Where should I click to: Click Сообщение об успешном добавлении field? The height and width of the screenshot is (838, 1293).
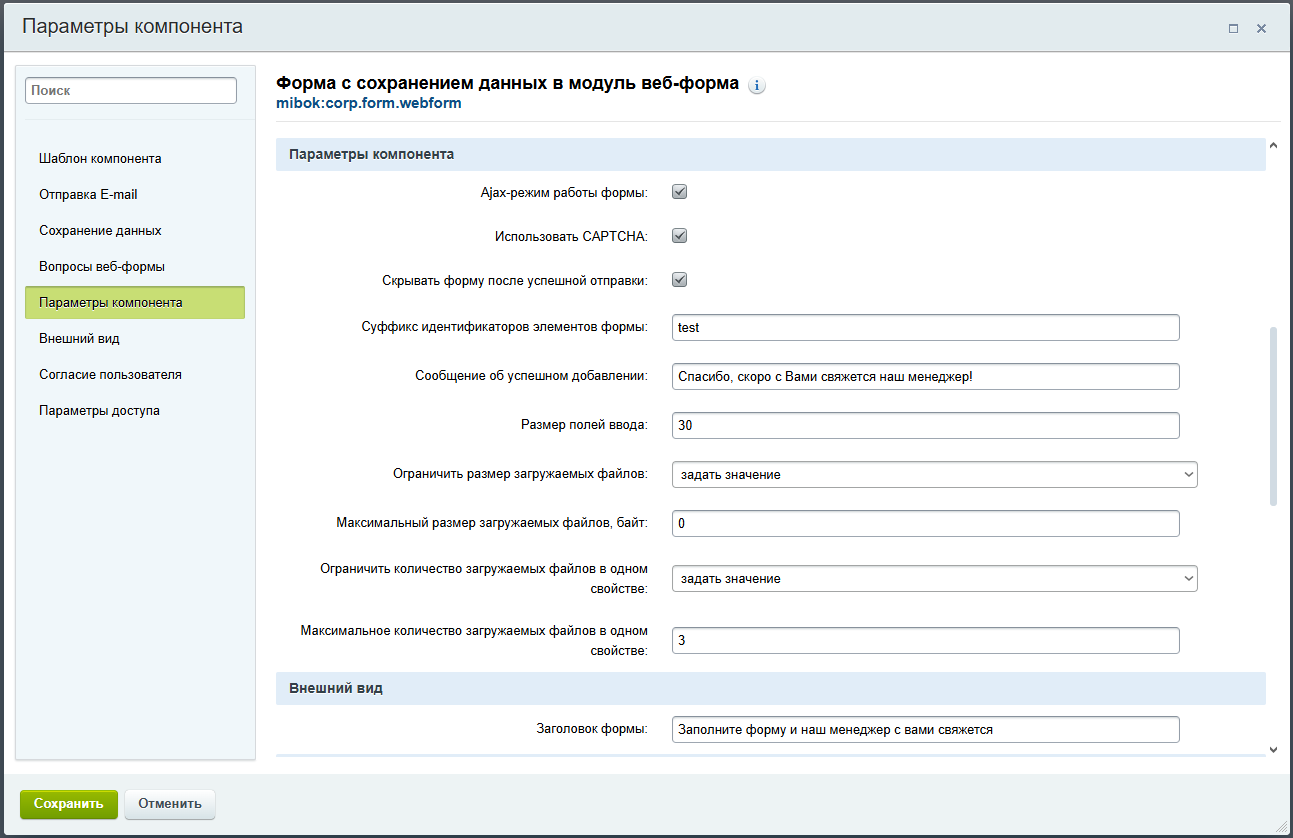tap(925, 376)
